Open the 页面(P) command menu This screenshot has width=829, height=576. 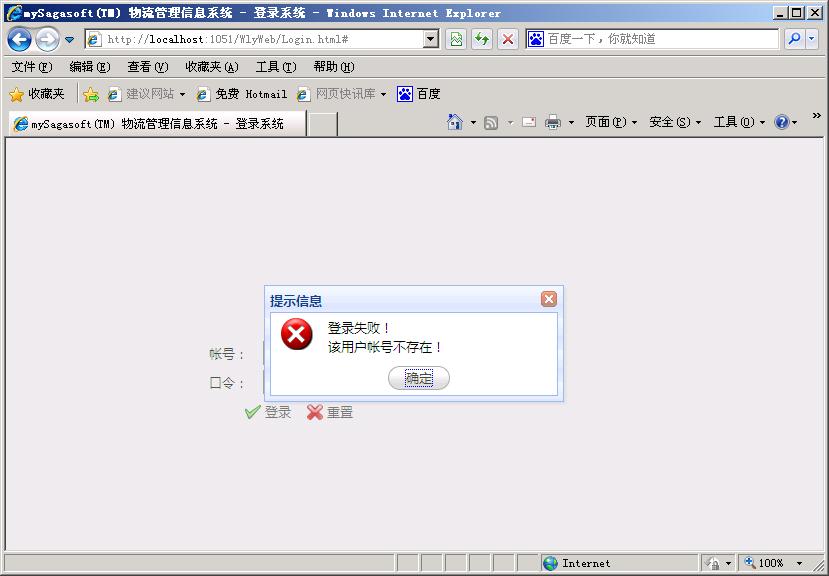point(611,122)
